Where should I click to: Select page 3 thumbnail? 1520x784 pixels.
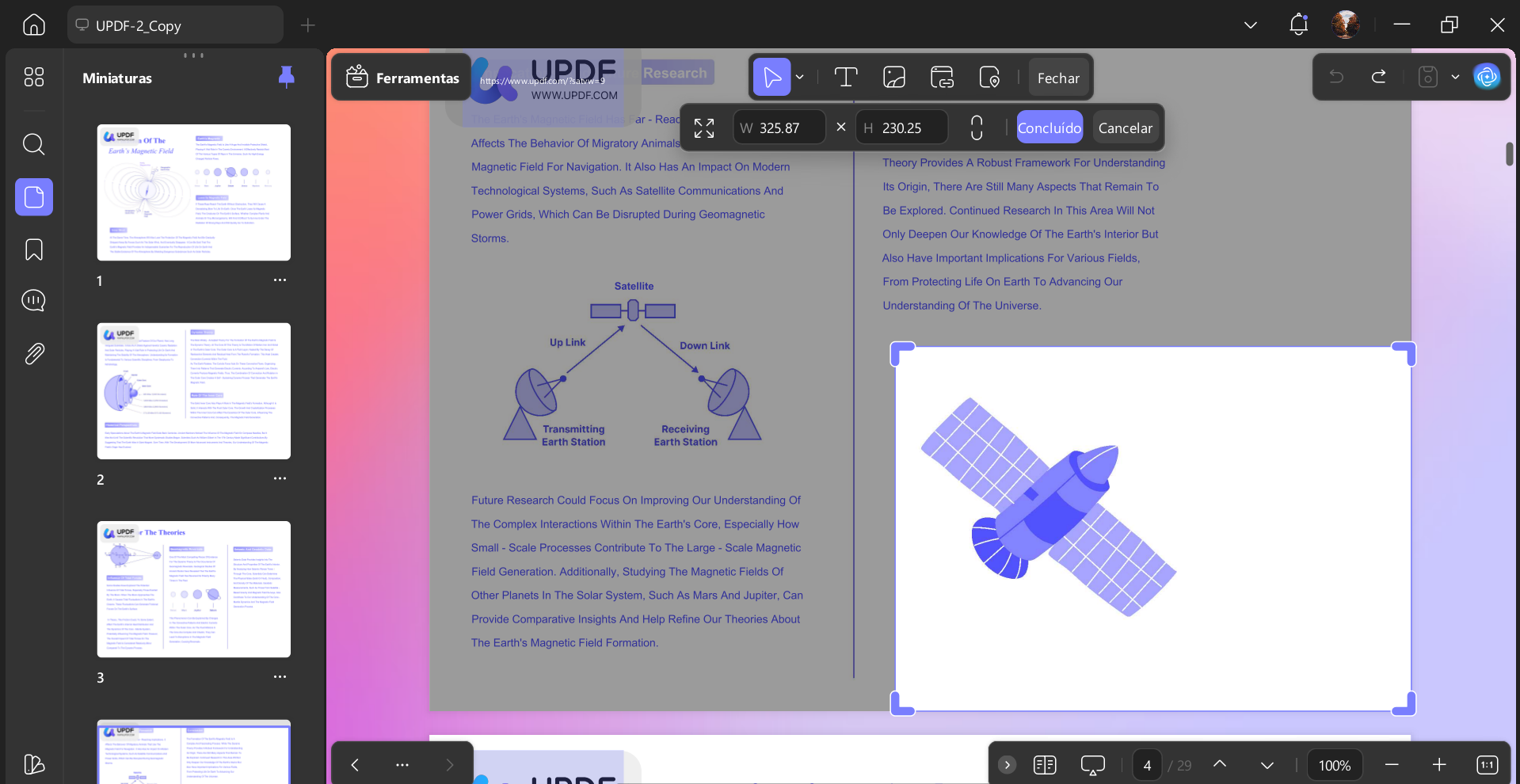click(x=194, y=589)
